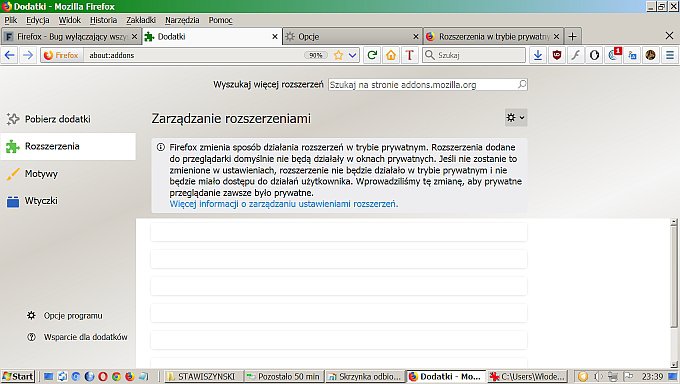
Task: Focus the Szukaj search field
Action: tap(474, 55)
